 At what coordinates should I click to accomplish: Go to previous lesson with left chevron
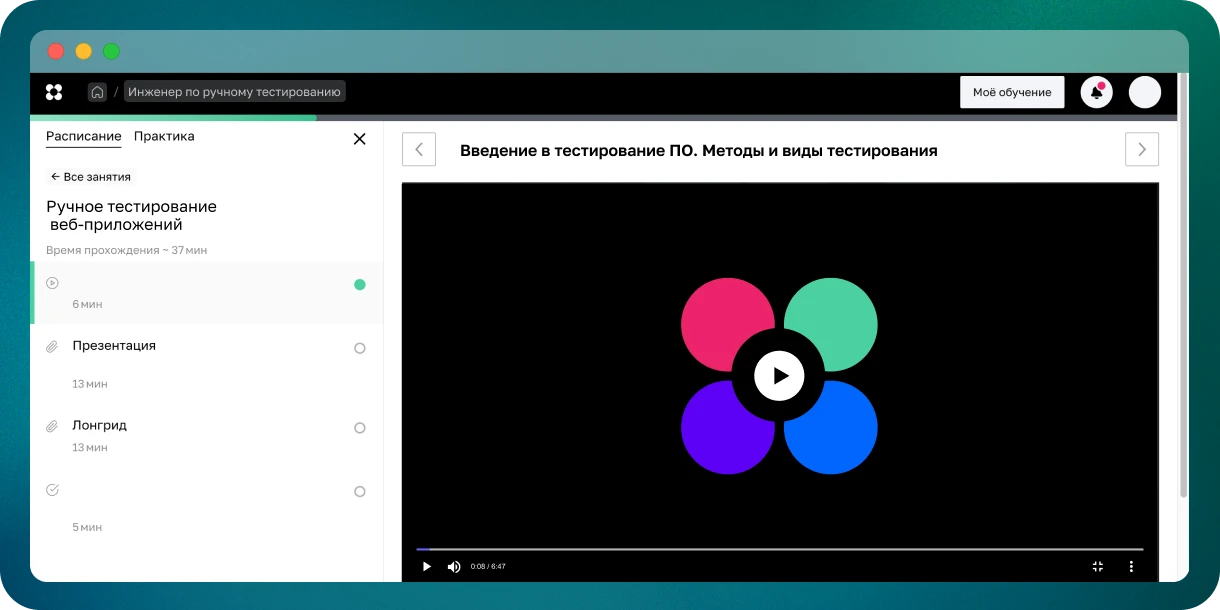pyautogui.click(x=419, y=150)
